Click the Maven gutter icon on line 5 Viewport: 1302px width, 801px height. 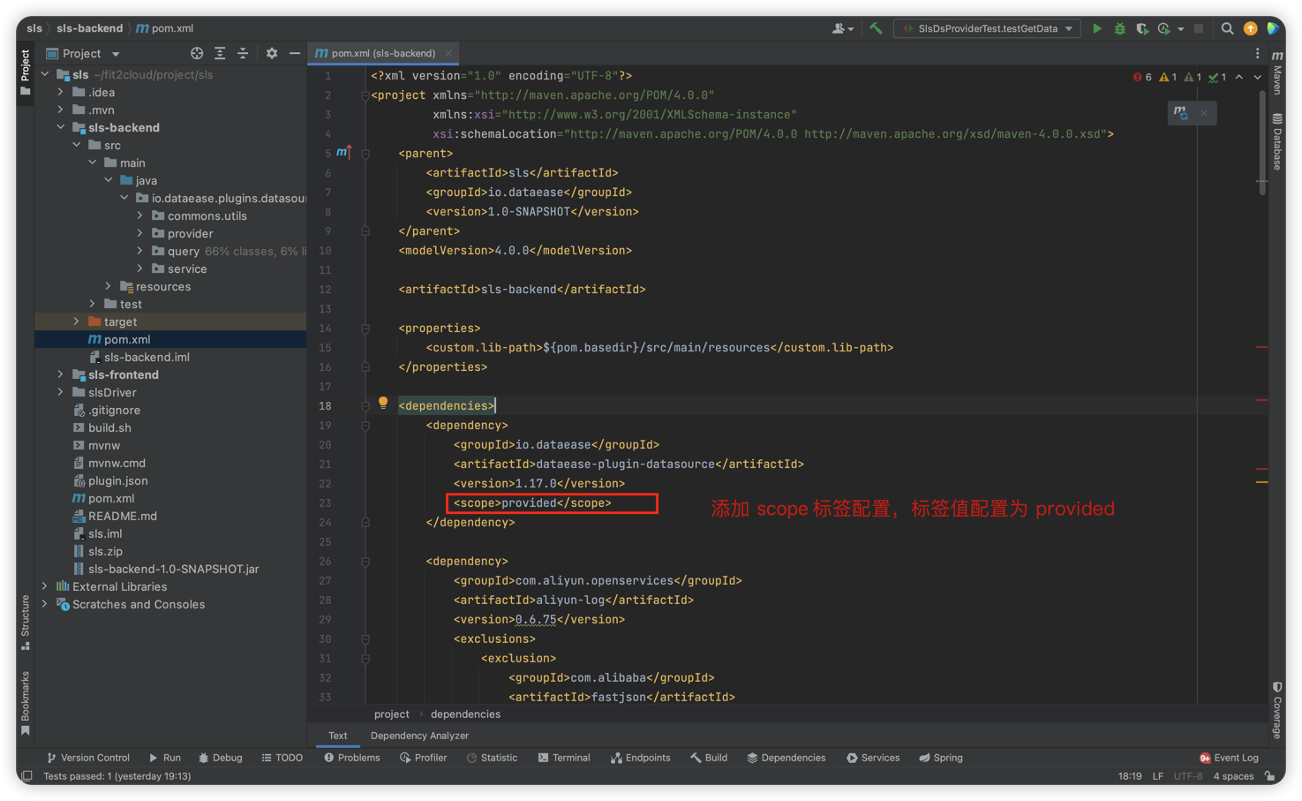(x=343, y=152)
